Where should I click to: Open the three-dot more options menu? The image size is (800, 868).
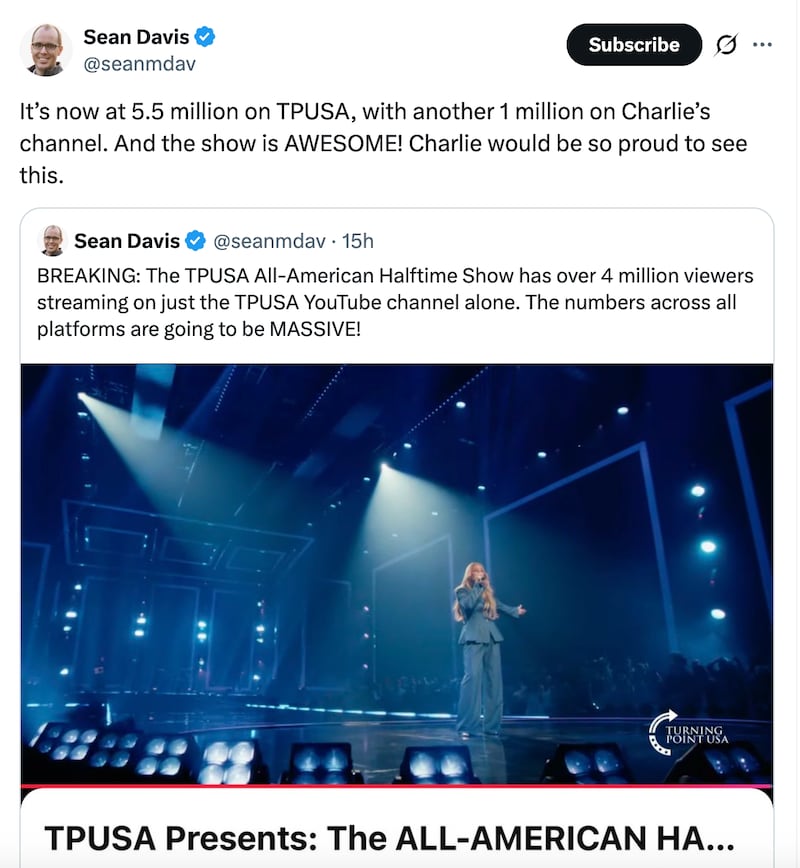762,44
